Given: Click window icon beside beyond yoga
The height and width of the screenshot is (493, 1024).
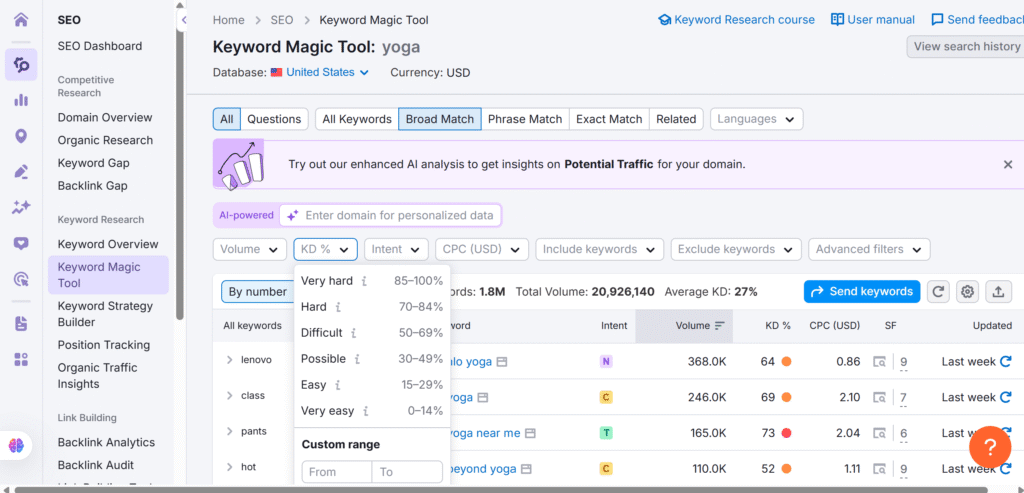Looking at the screenshot, I should pyautogui.click(x=526, y=469).
